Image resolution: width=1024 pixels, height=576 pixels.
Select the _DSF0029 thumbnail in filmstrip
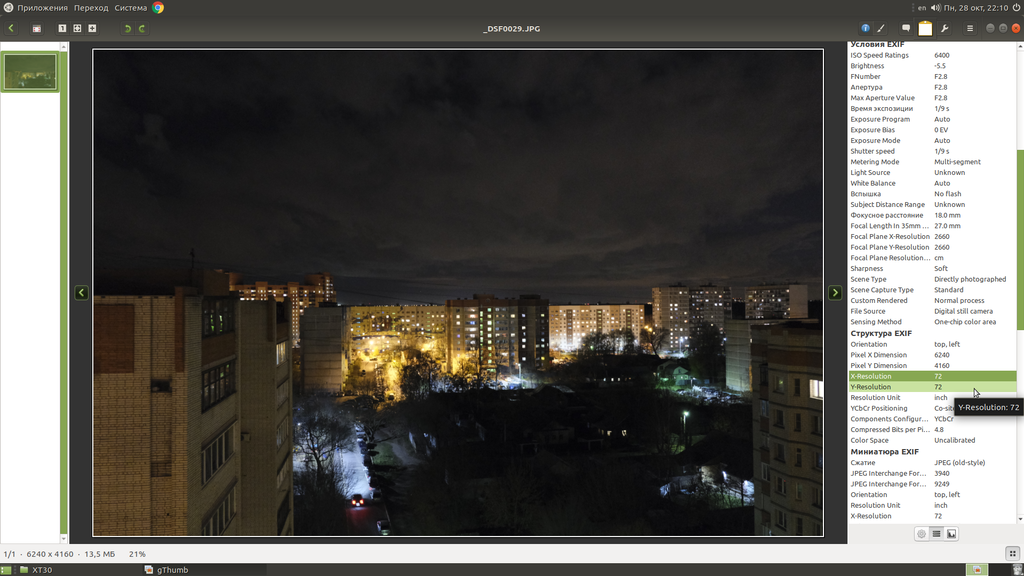30,71
